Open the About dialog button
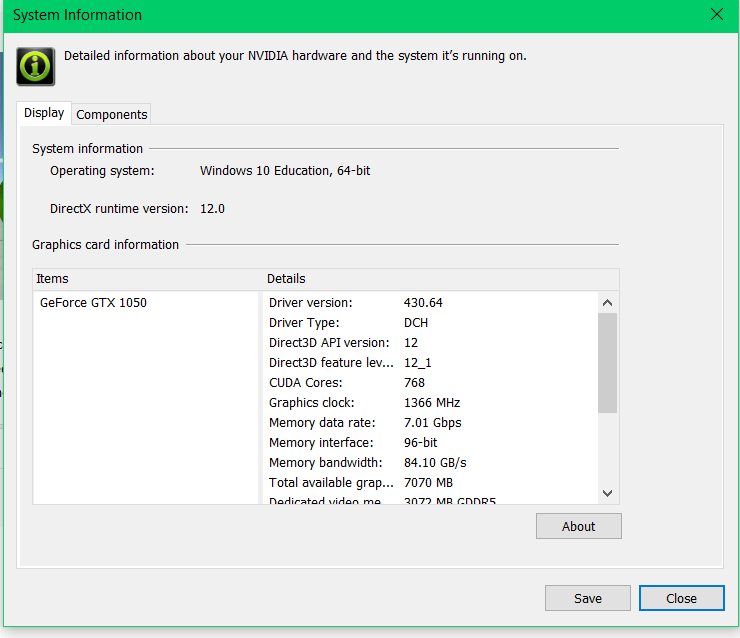740x638 pixels. [579, 526]
